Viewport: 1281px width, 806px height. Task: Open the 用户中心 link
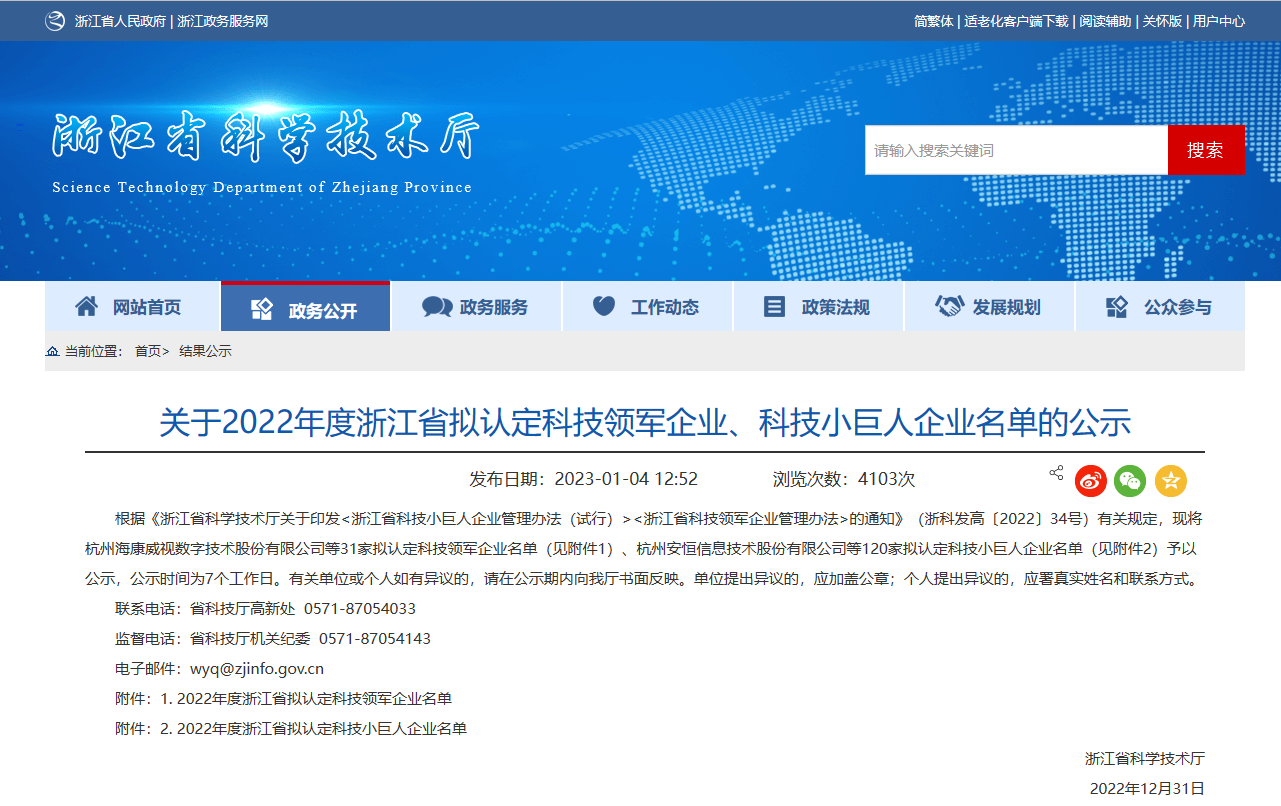click(1219, 21)
